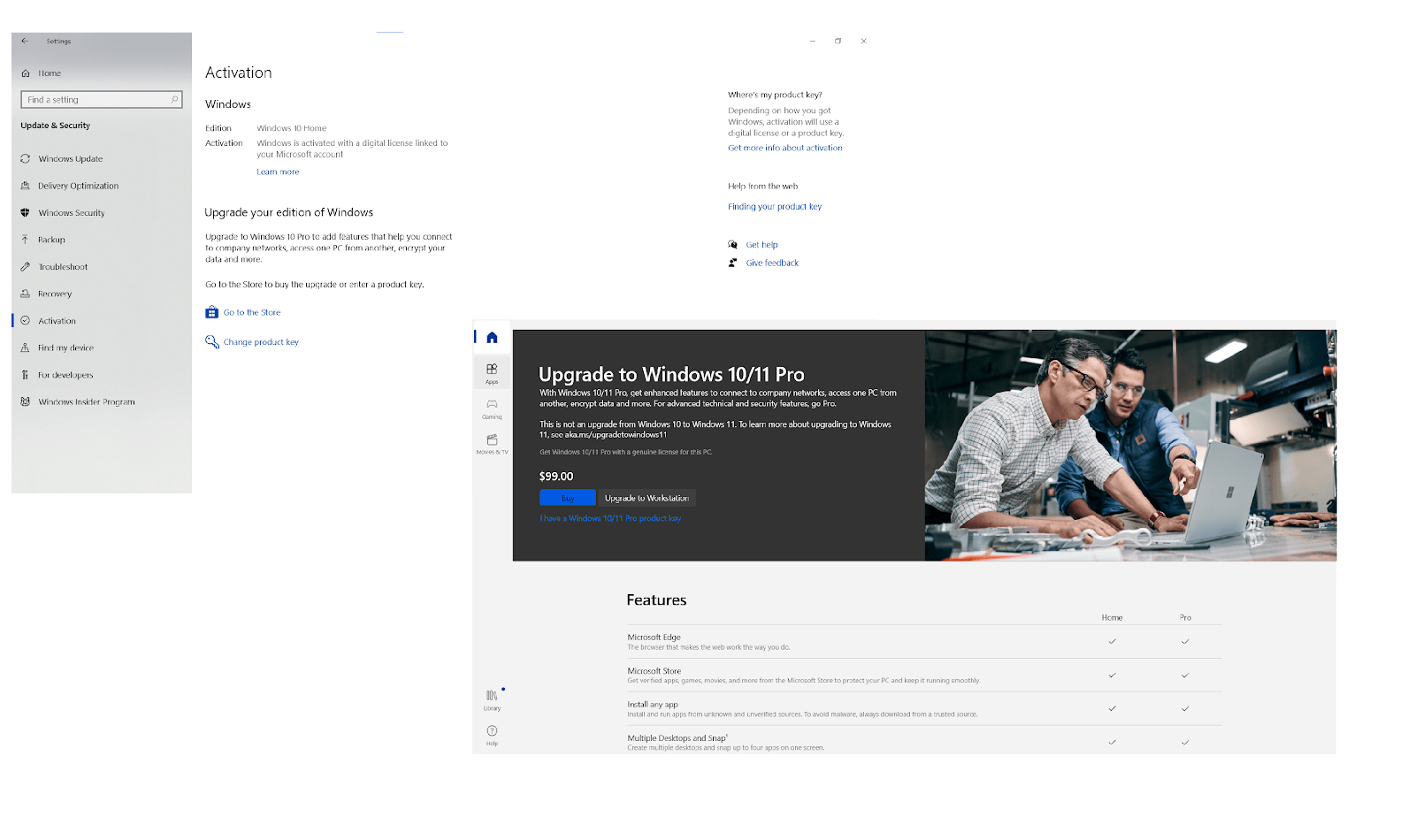Click the Activation checkmark icon
Image resolution: width=1415 pixels, height=840 pixels.
pyautogui.click(x=25, y=321)
